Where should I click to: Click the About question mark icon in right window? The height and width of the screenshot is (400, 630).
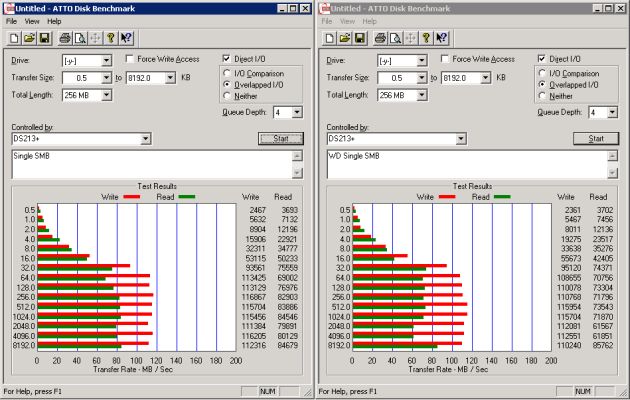[x=426, y=38]
